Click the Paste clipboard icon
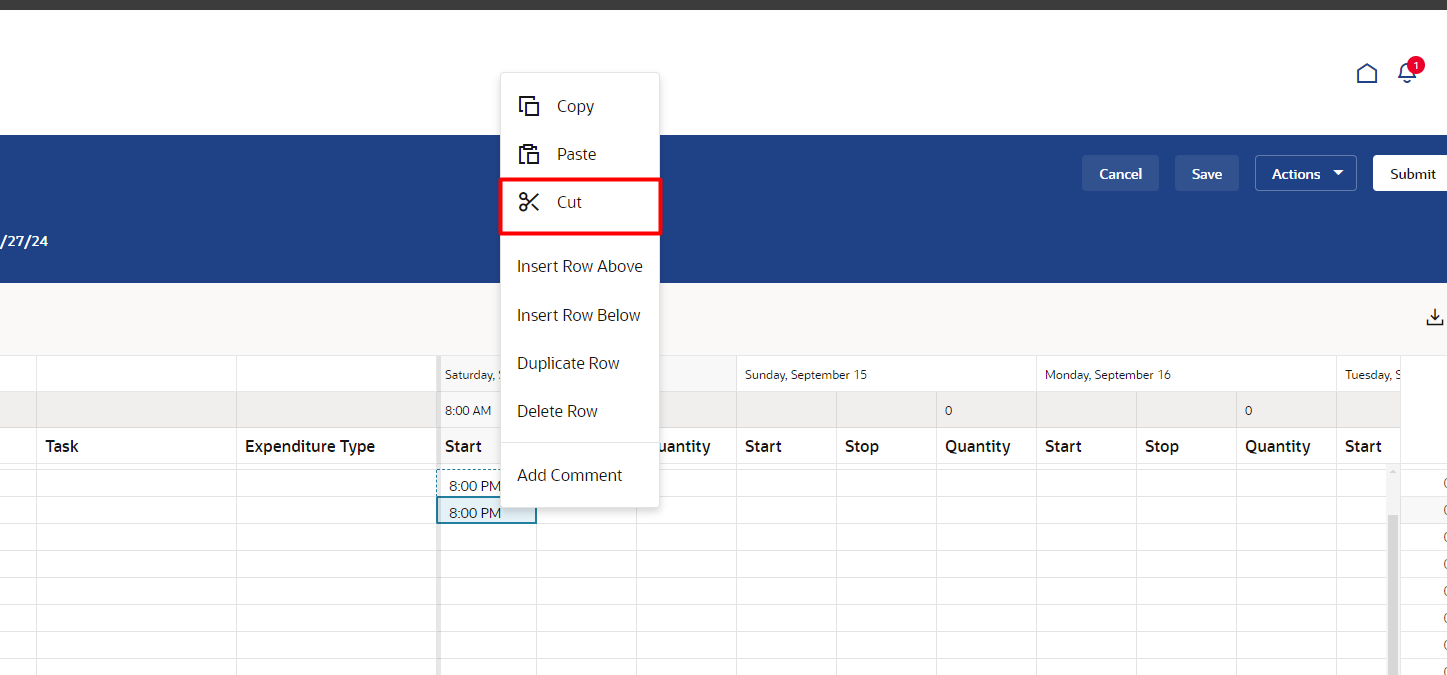This screenshot has height=675, width=1447. point(529,153)
